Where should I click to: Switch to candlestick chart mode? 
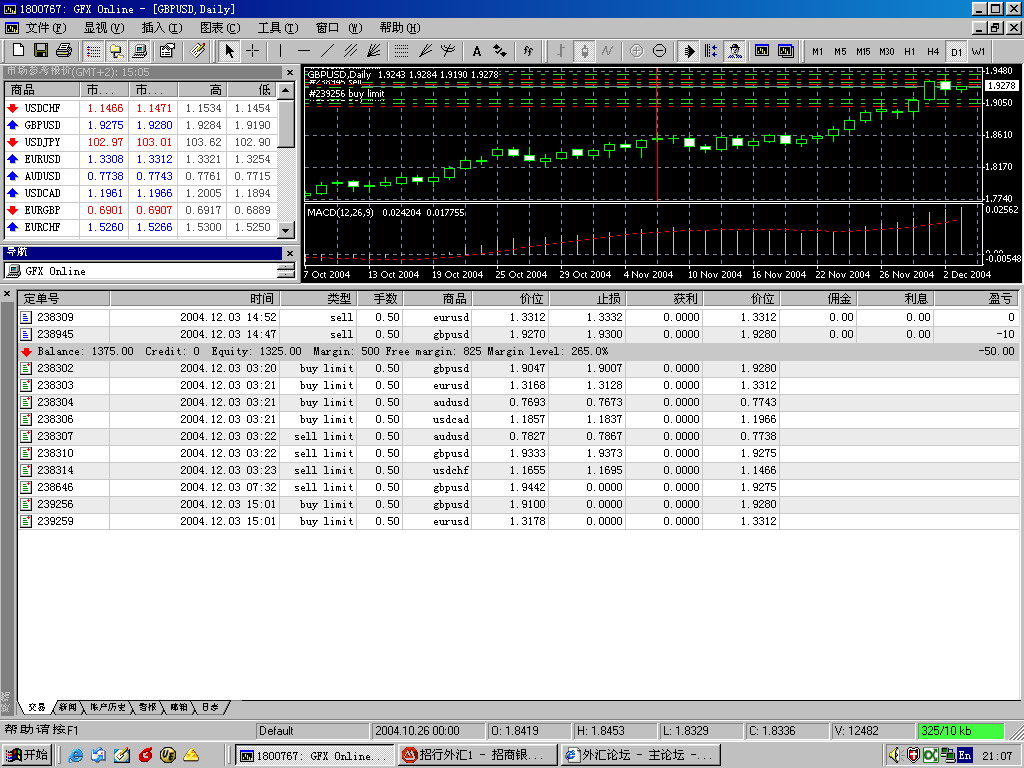(584, 50)
